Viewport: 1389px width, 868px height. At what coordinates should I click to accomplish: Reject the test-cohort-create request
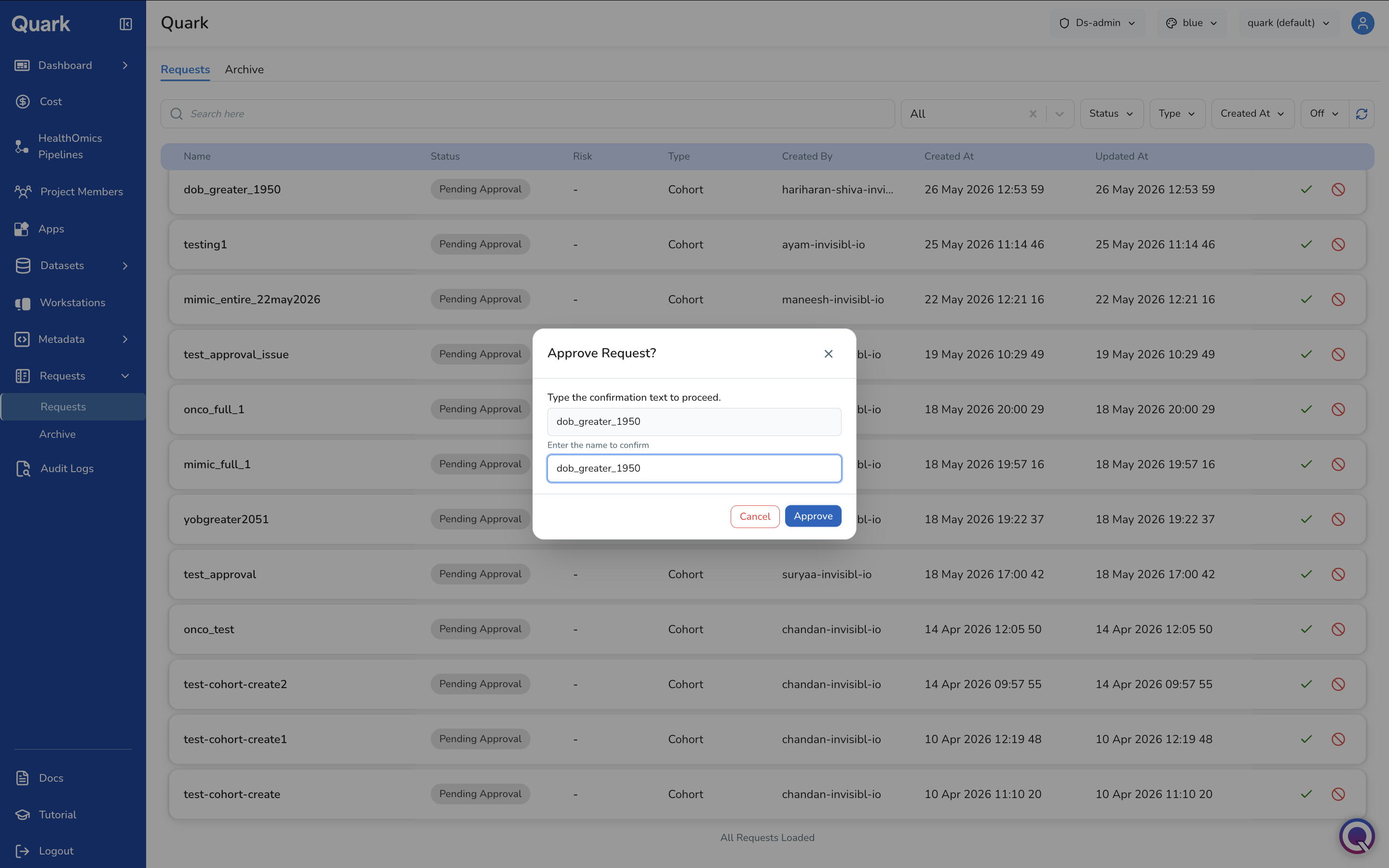(1338, 795)
